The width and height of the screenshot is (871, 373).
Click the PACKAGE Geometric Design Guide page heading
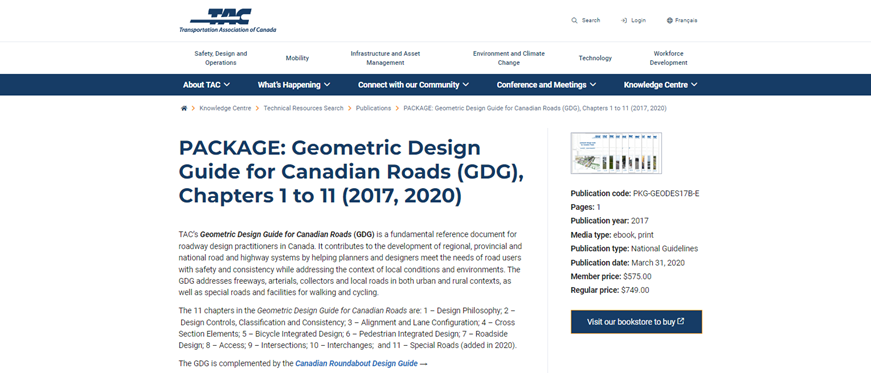tap(351, 172)
